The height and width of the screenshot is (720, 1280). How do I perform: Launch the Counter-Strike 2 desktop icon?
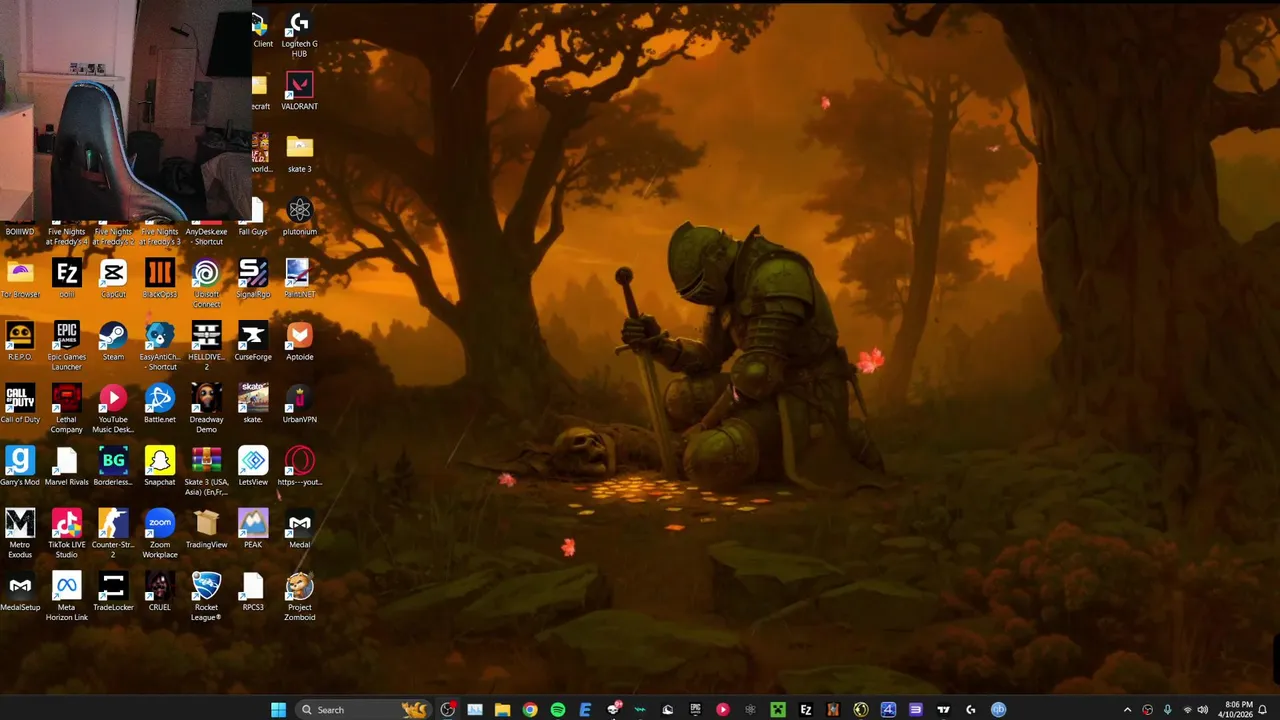click(113, 534)
